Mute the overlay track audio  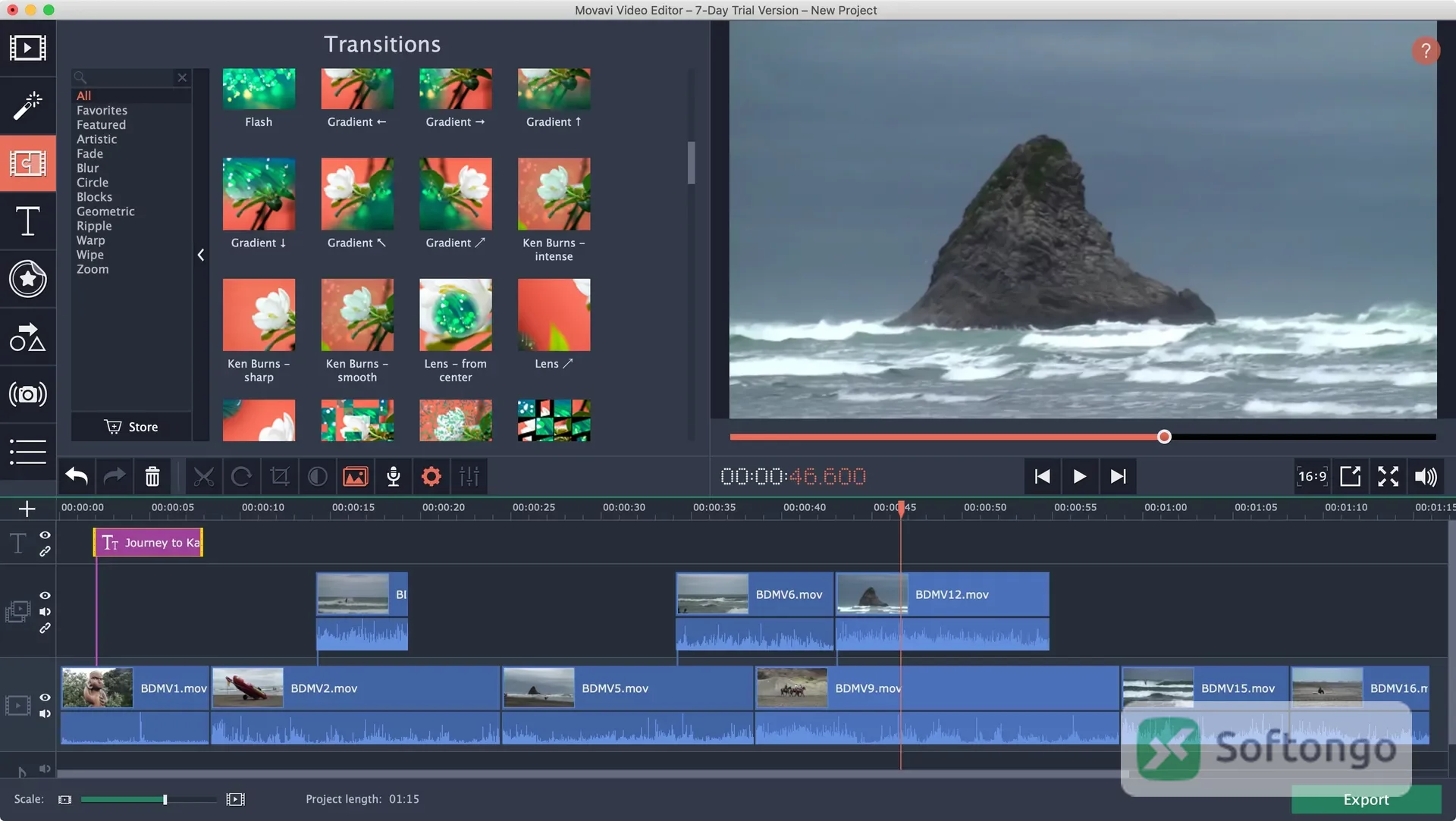(45, 612)
